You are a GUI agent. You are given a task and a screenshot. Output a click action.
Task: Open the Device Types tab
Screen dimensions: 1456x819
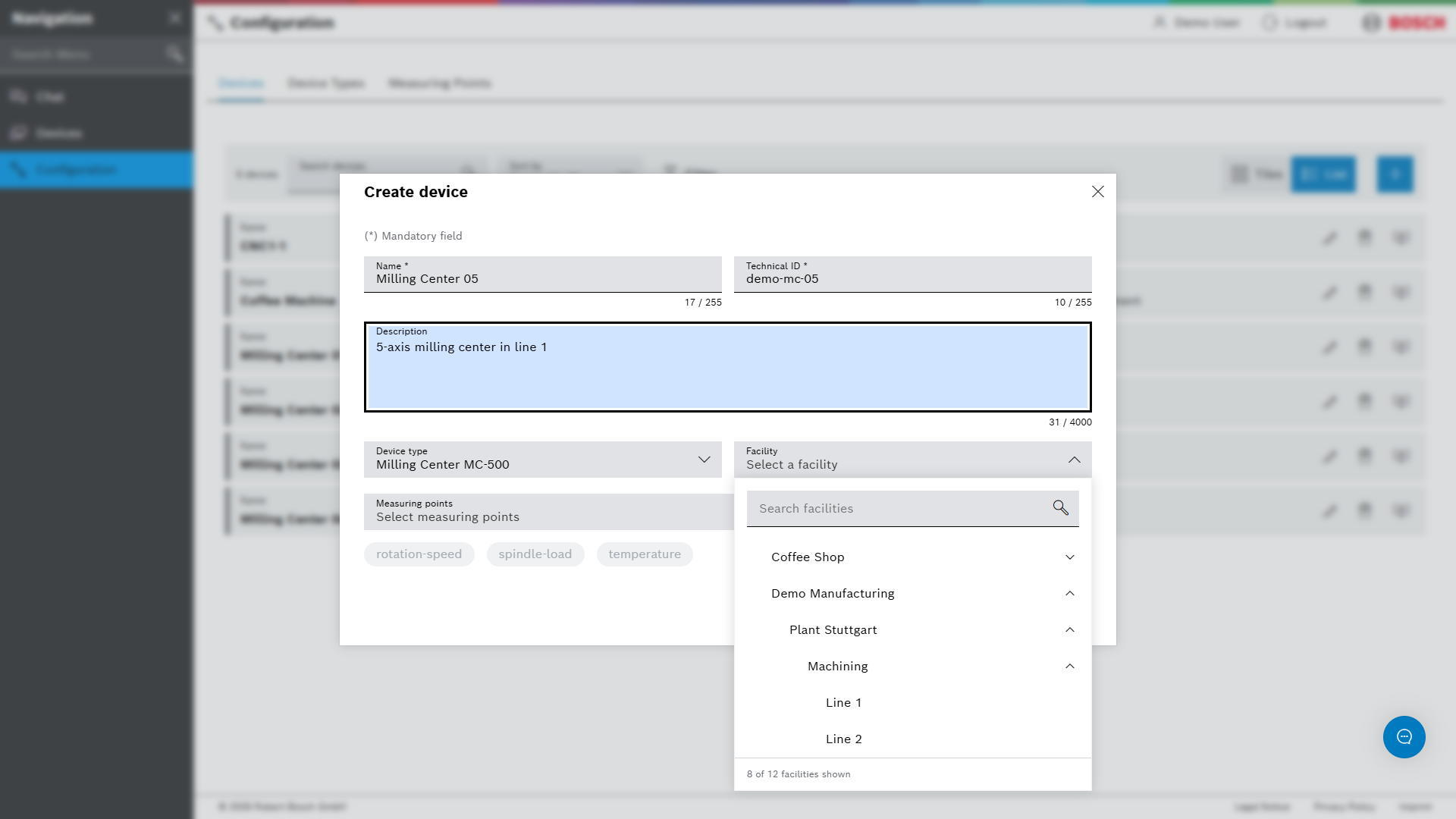pyautogui.click(x=326, y=83)
